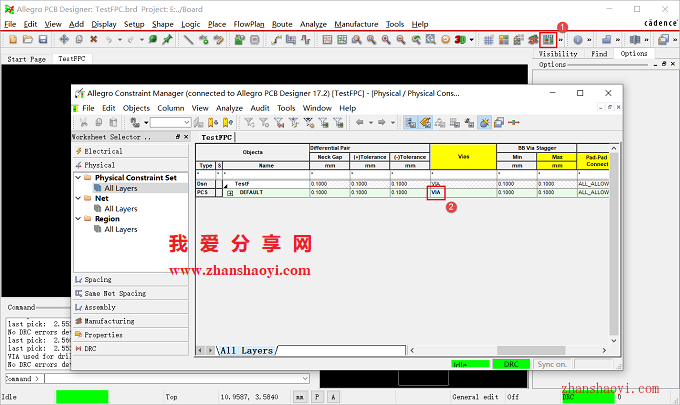Image resolution: width=680 pixels, height=405 pixels.
Task: Open the Objects menu in Constraint Manager
Action: 136,108
